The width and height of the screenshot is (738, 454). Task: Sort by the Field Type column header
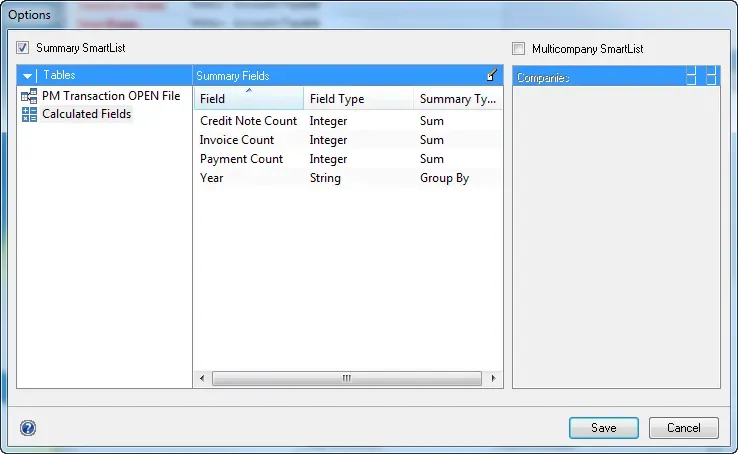click(x=358, y=99)
